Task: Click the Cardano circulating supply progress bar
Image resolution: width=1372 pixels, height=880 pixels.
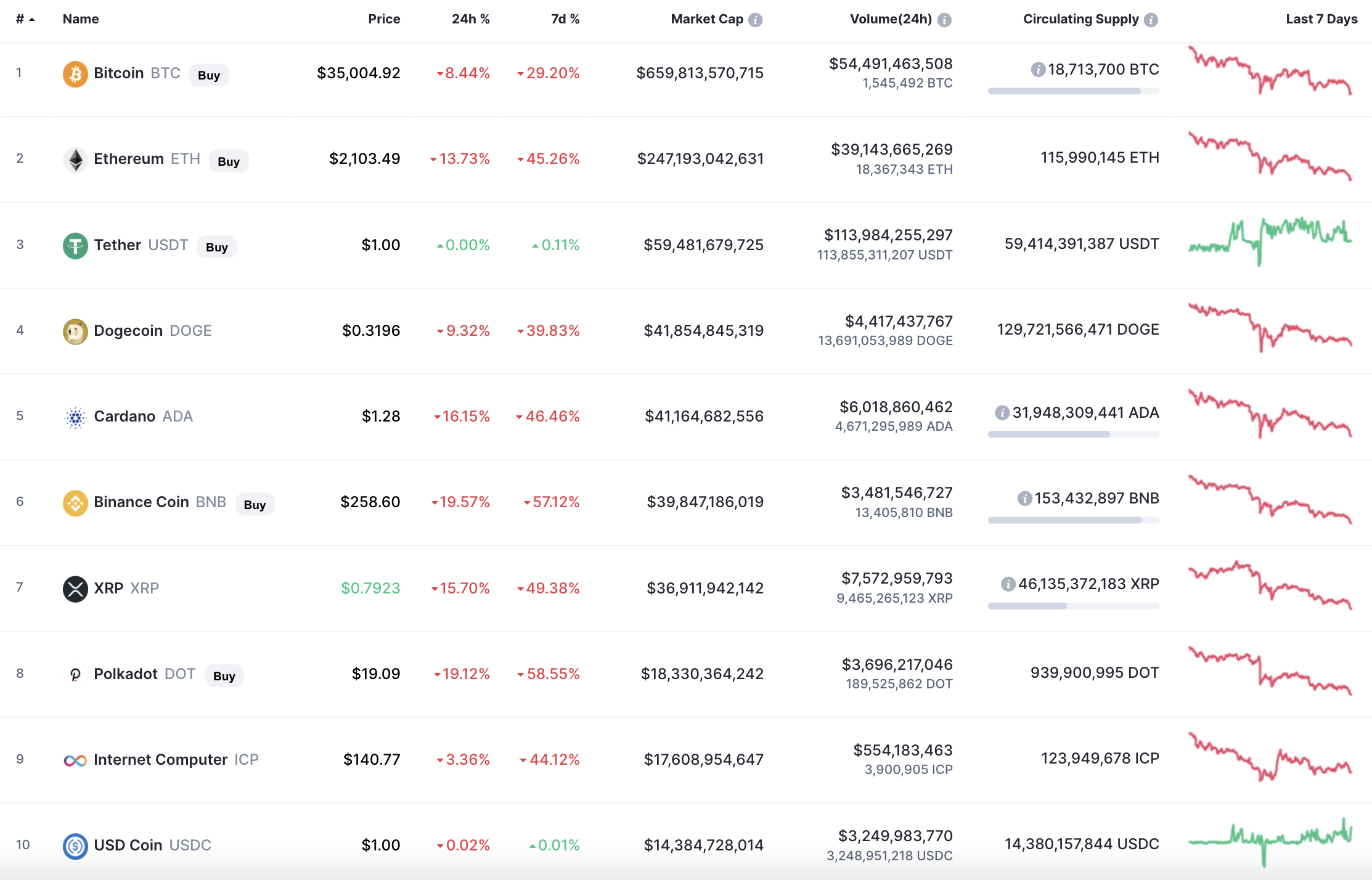Action: coord(1074,434)
